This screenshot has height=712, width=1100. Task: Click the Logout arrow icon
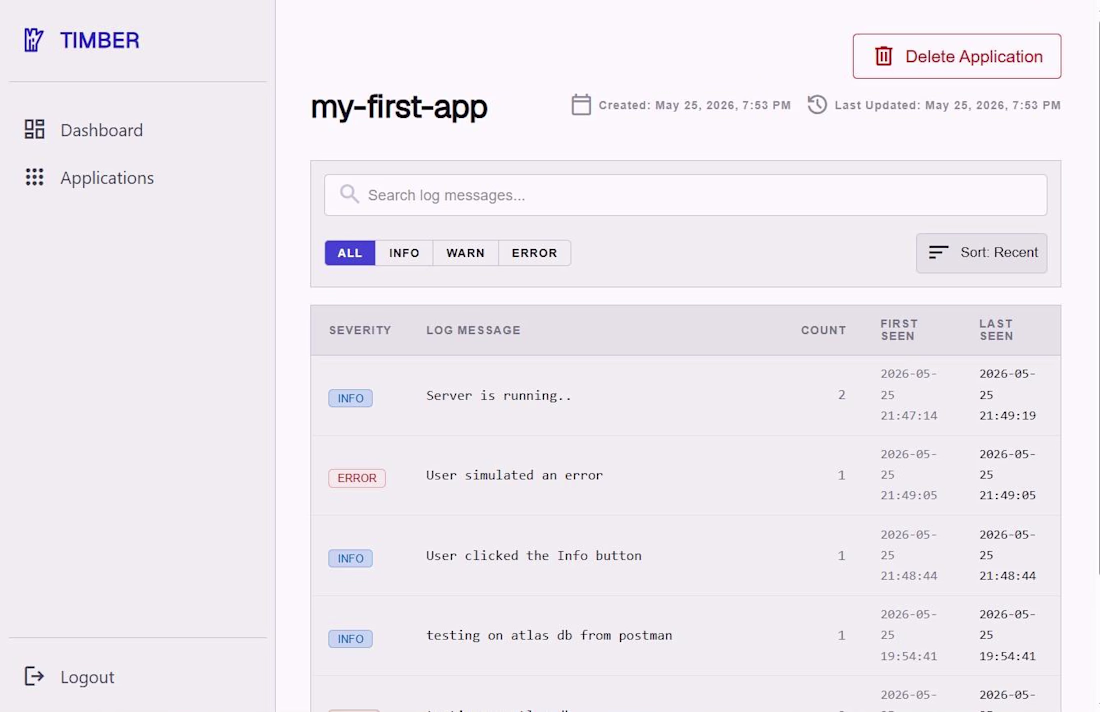pos(34,676)
